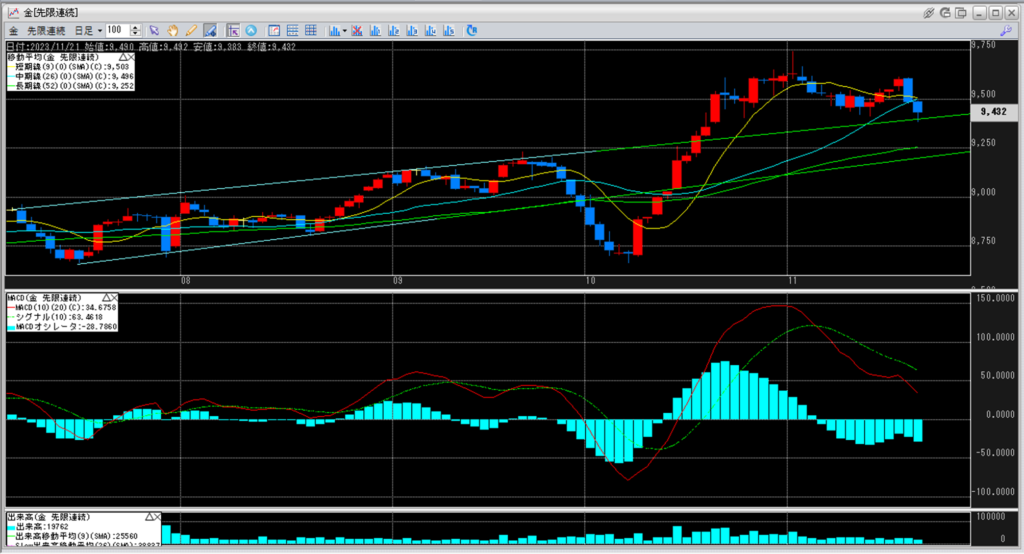The height and width of the screenshot is (554, 1024).
Task: Open the wrench settings icon
Action: click(1006, 31)
